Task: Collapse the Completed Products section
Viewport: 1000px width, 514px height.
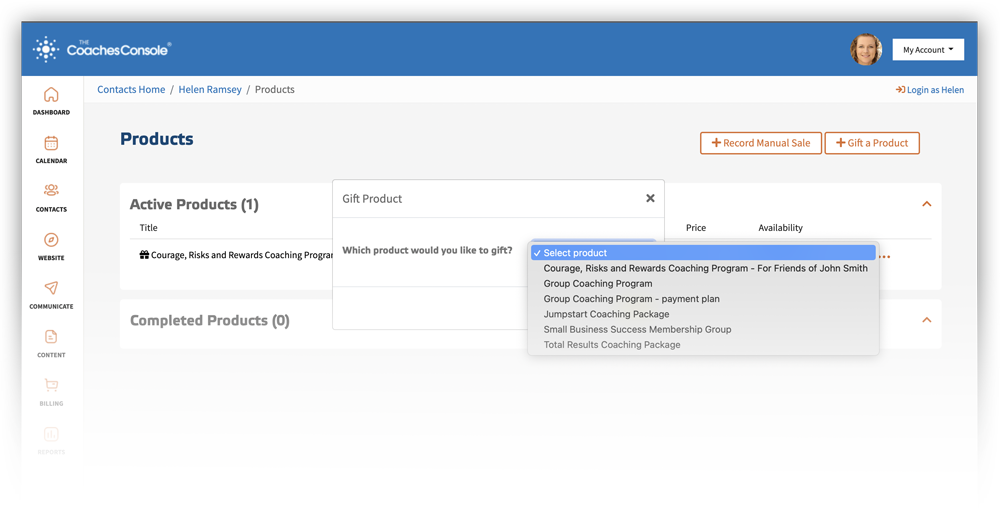Action: 927,320
